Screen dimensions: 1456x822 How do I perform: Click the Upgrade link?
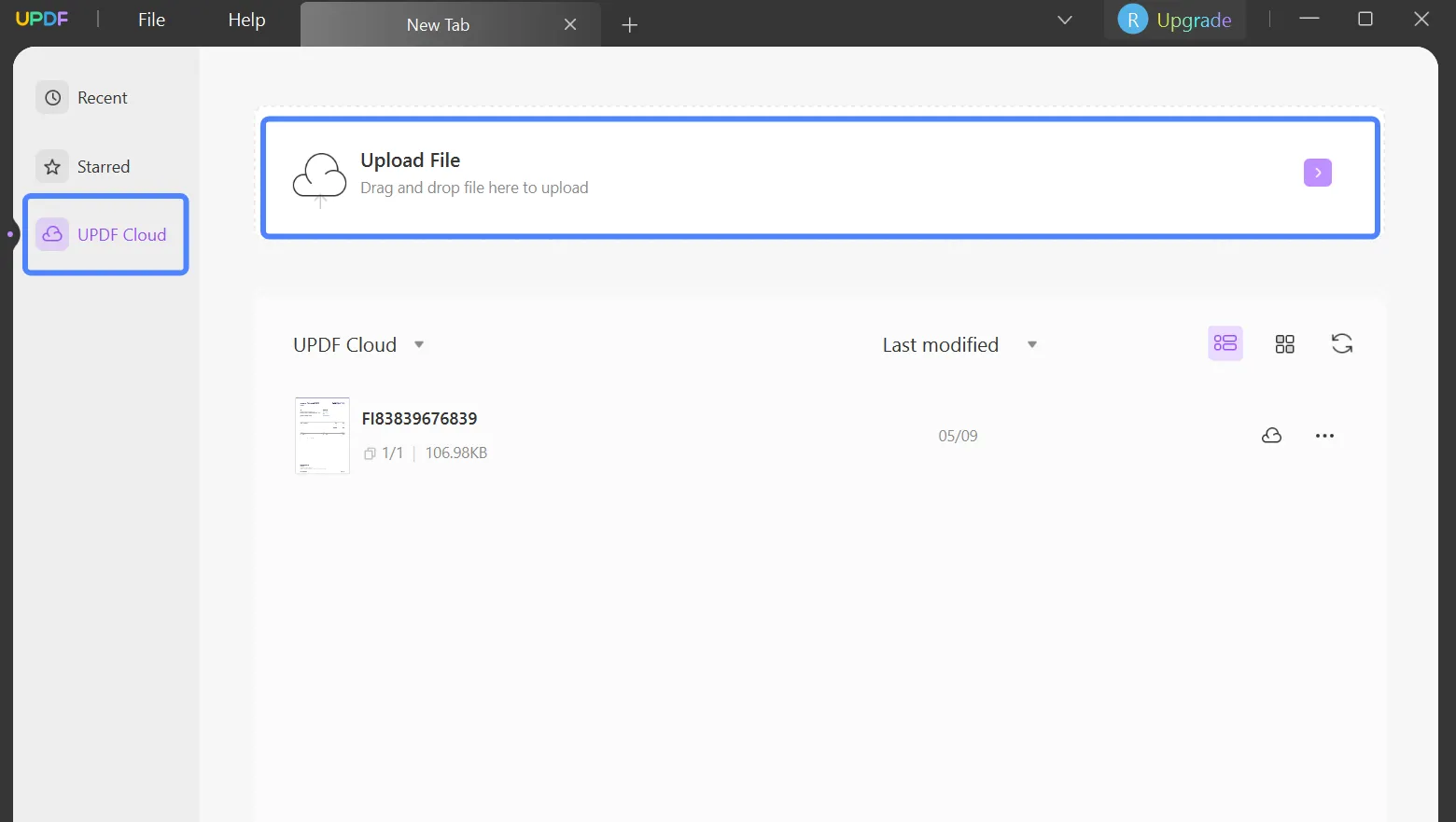click(1195, 19)
